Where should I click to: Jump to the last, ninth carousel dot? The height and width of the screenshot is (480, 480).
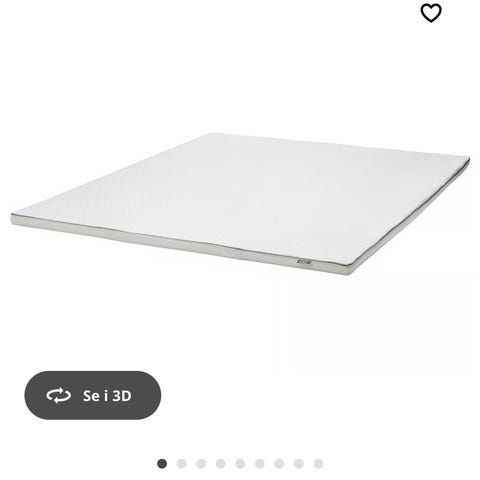[318, 464]
